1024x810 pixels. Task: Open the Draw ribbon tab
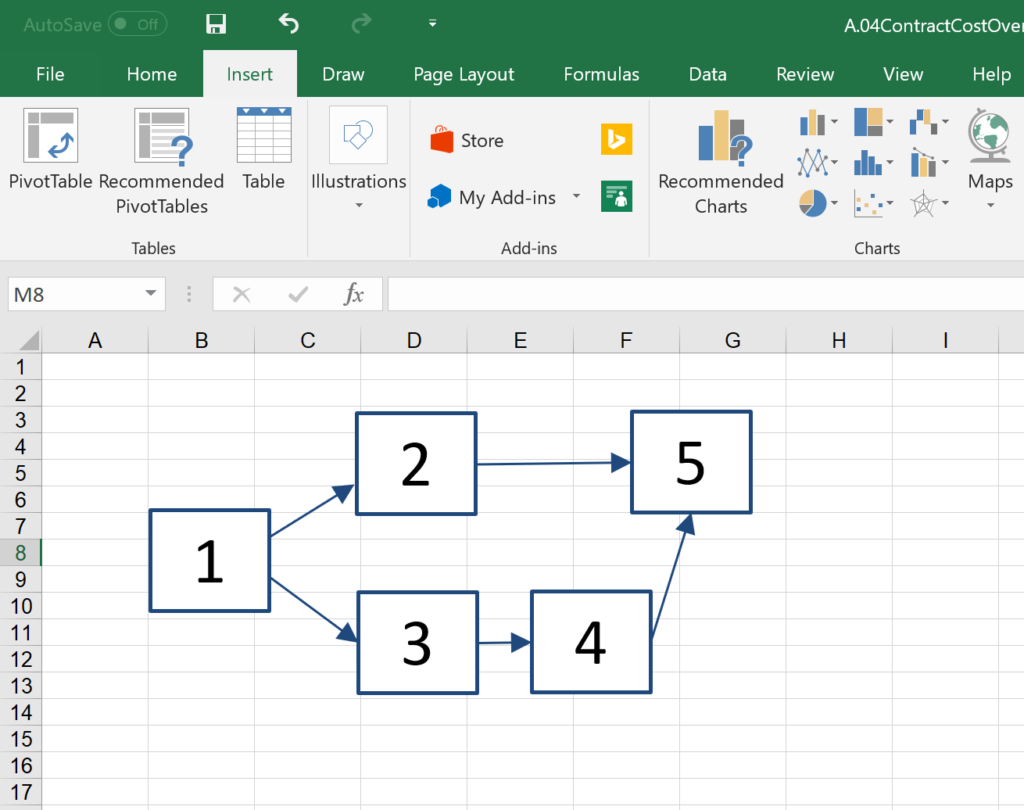coord(342,74)
